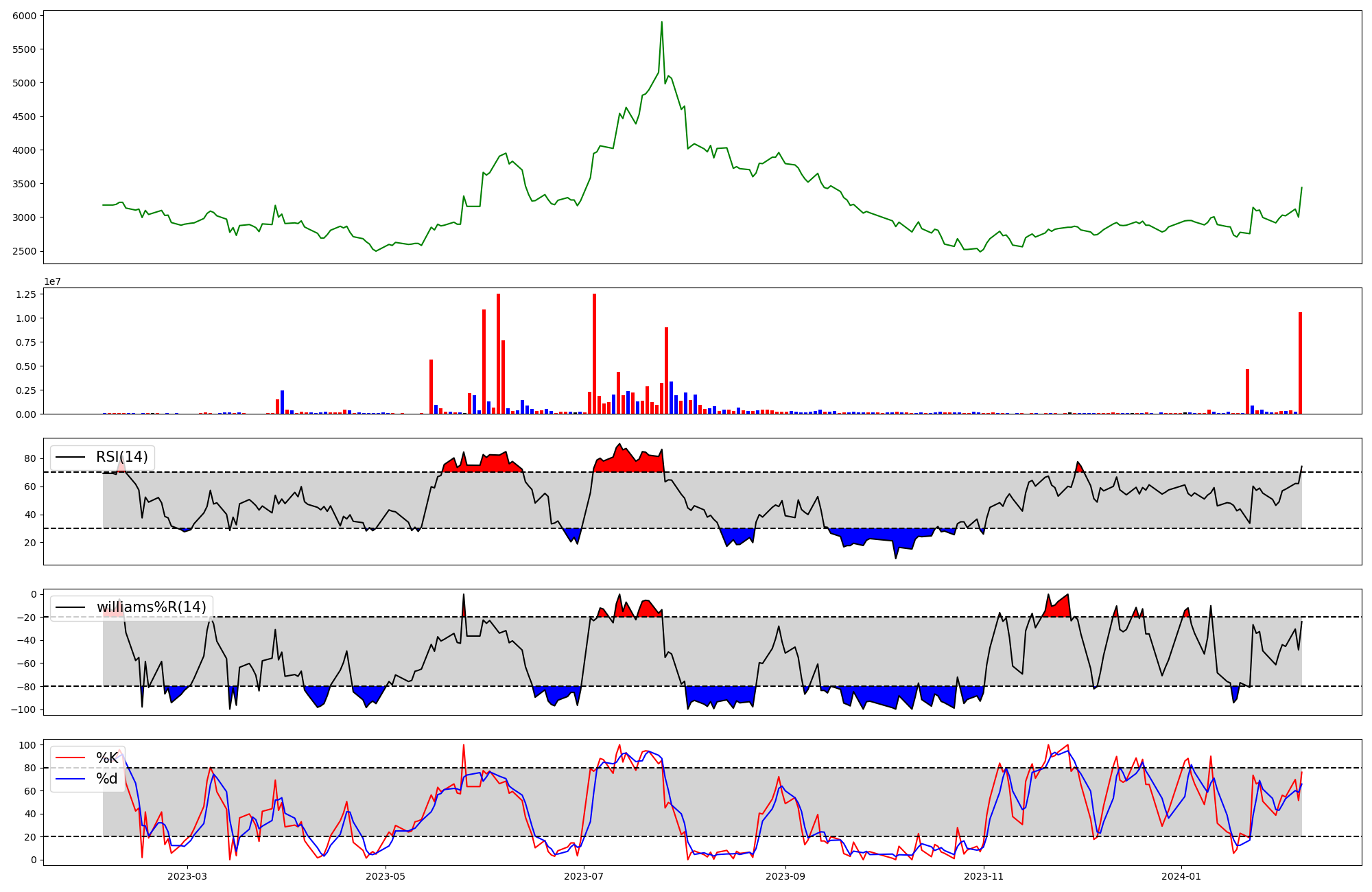Click the 1e7 volume axis scale label
This screenshot has width=1372, height=892.
(x=52, y=281)
